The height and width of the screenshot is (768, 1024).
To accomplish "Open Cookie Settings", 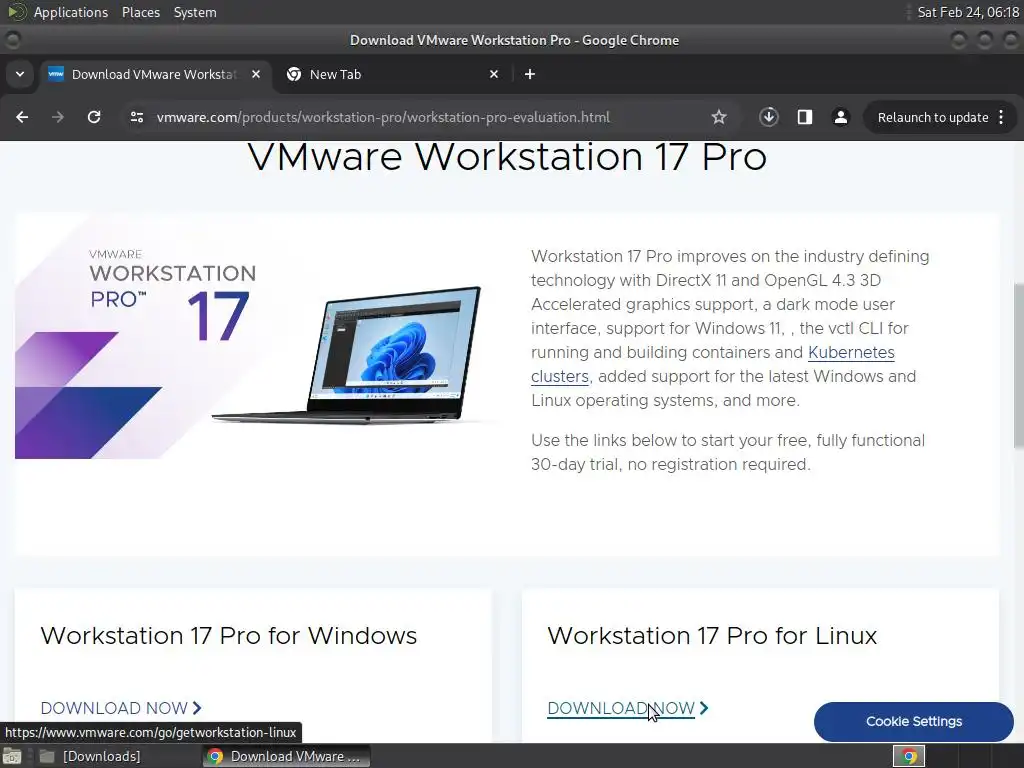I will (x=914, y=722).
